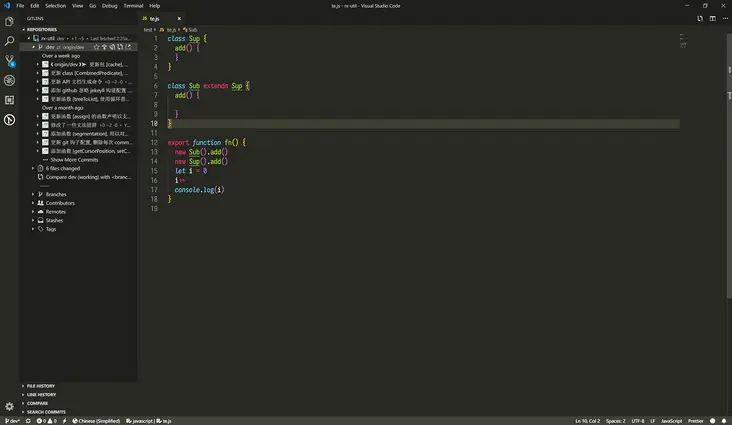This screenshot has height=425, width=732.
Task: Expand the Stashes node
Action: tap(54, 220)
